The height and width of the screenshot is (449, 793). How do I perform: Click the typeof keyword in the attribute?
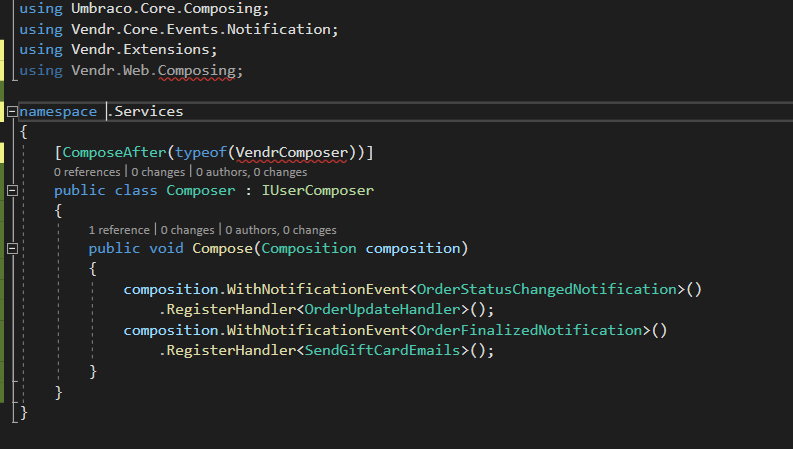click(201, 152)
